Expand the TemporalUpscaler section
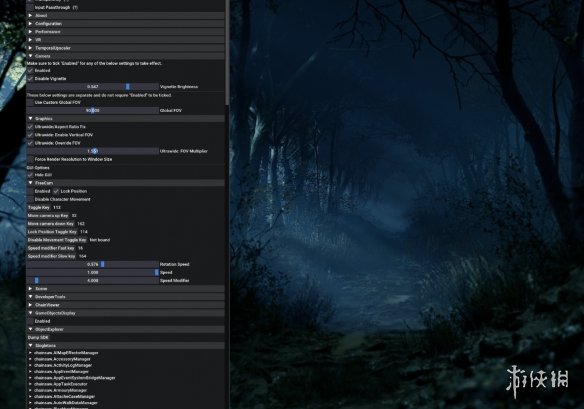584x409 pixels. pyautogui.click(x=125, y=48)
